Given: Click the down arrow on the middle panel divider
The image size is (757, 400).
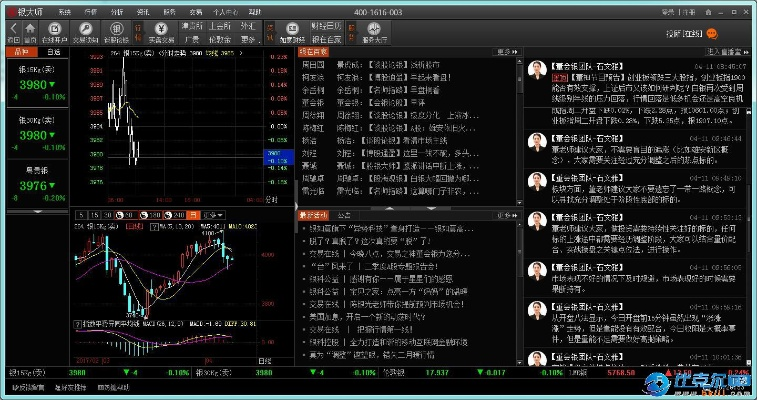Looking at the screenshot, I should tap(431, 208).
